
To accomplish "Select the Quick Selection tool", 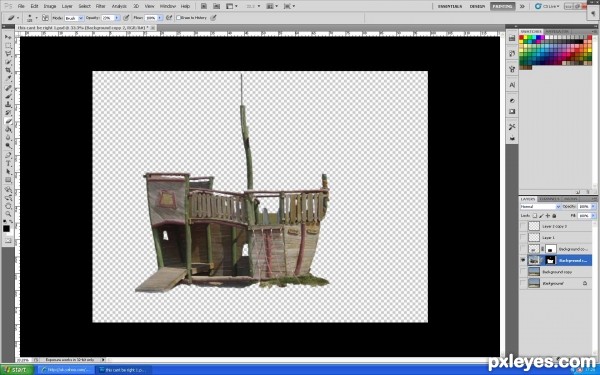I will (x=8, y=62).
